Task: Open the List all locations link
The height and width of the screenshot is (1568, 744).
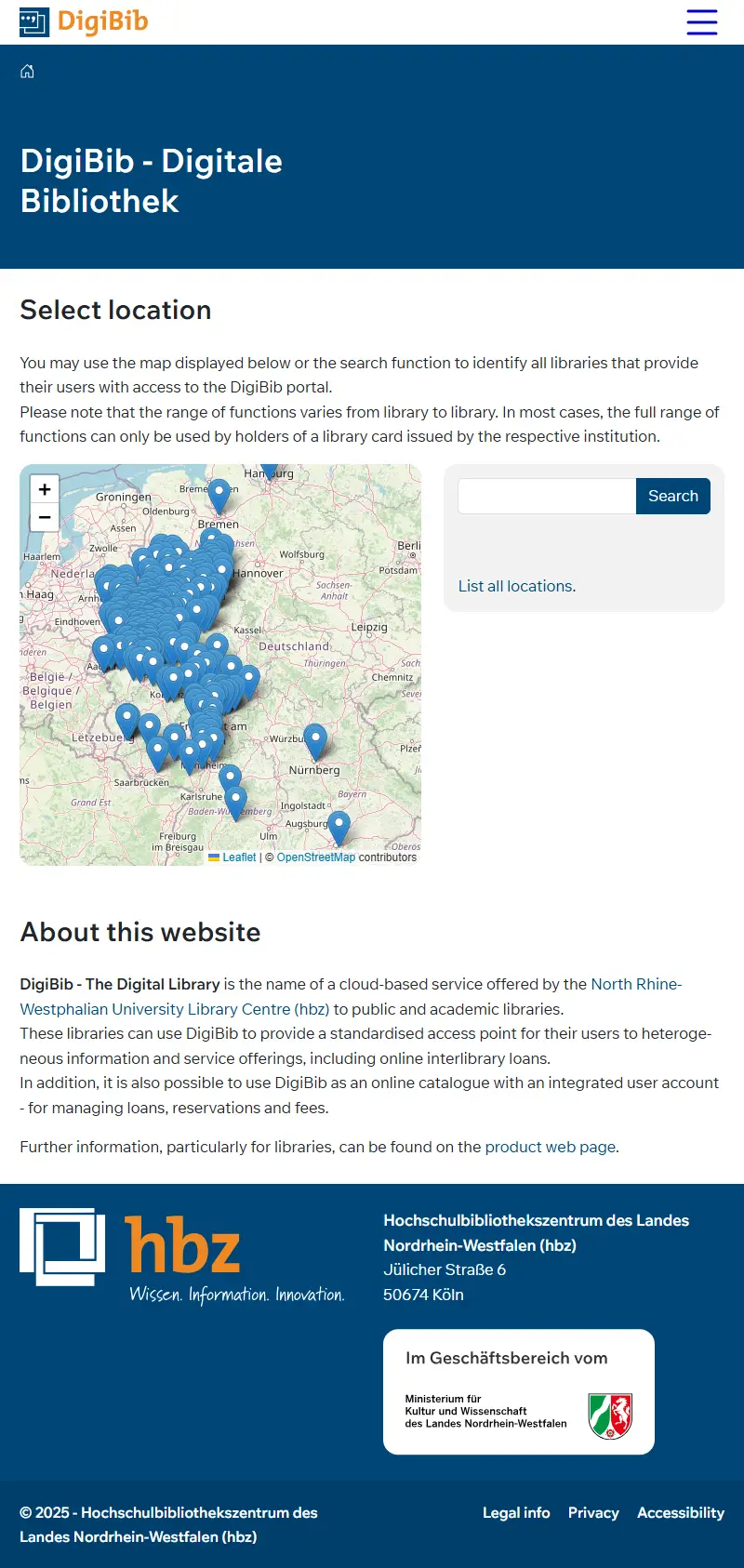Action: tap(517, 586)
